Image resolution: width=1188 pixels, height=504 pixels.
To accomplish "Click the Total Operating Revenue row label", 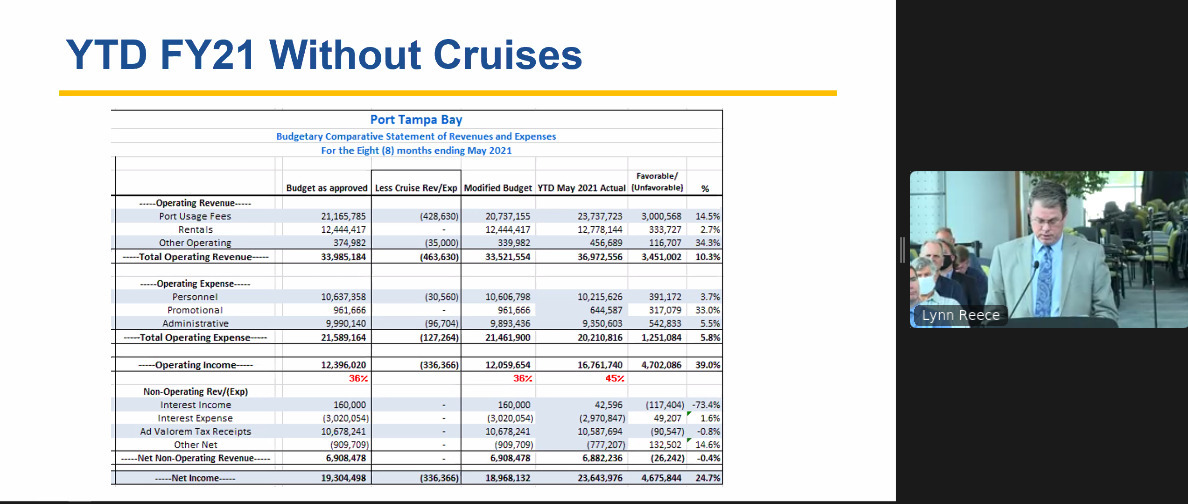I will click(195, 257).
